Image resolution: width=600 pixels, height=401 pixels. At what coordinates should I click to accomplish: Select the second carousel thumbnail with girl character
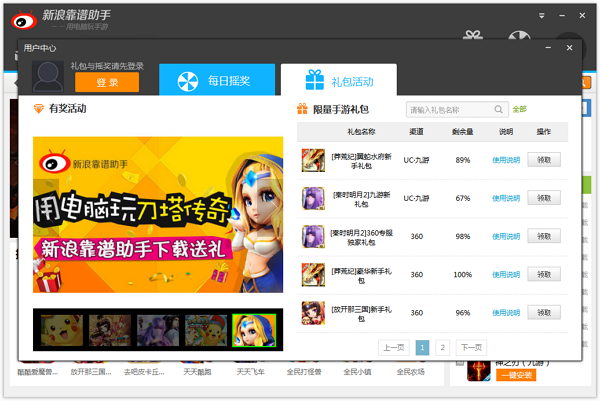coord(110,330)
